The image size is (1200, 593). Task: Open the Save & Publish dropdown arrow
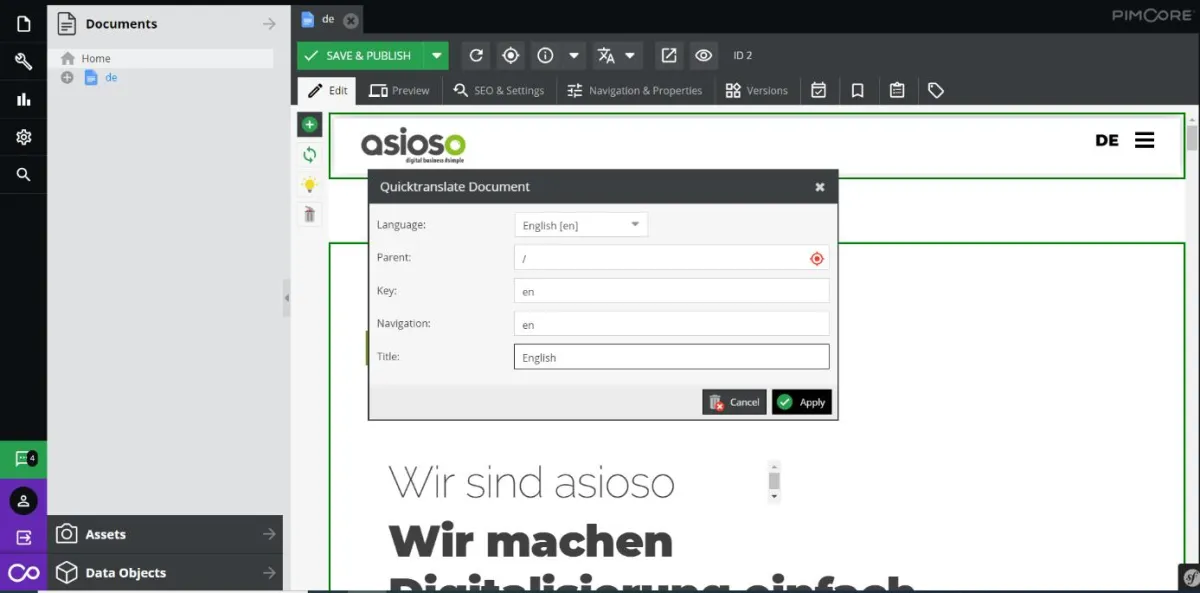click(x=437, y=55)
